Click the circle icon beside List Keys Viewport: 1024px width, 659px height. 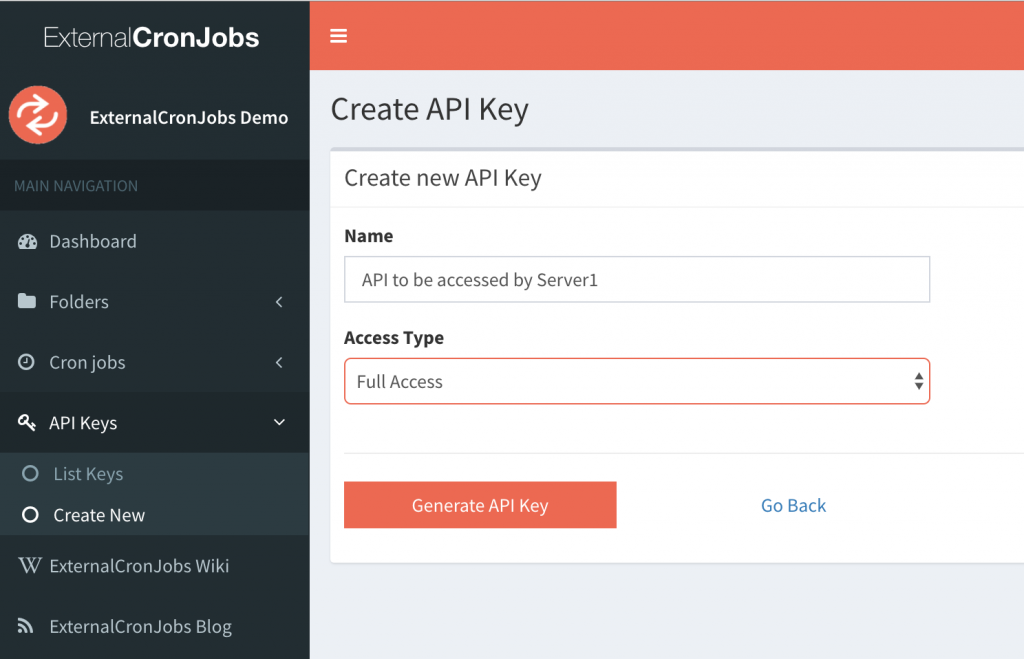click(x=30, y=474)
